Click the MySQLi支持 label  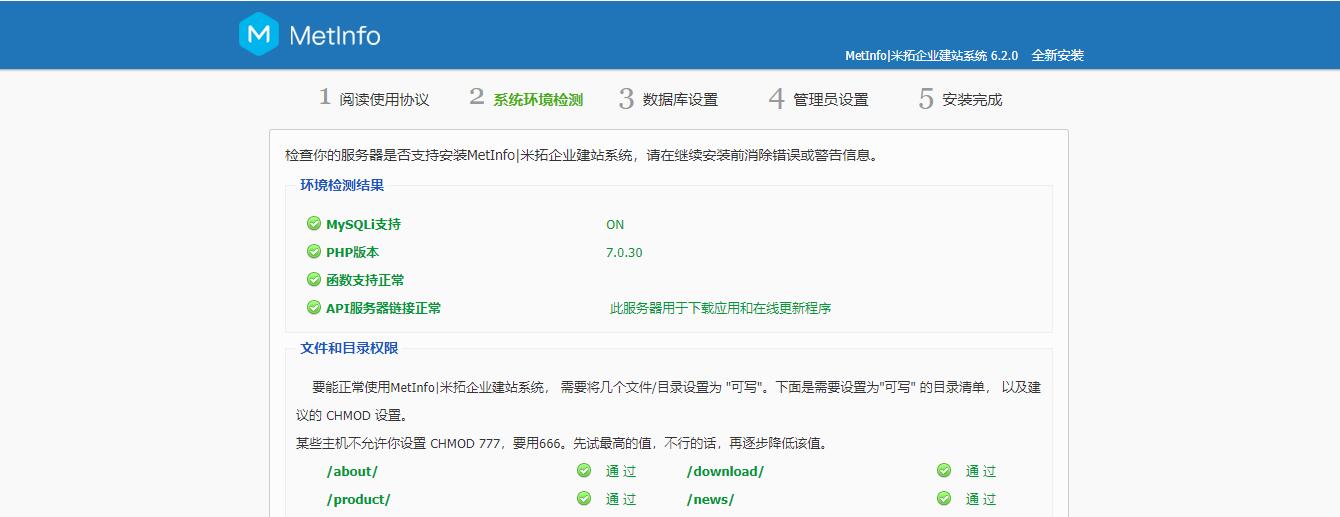click(363, 224)
